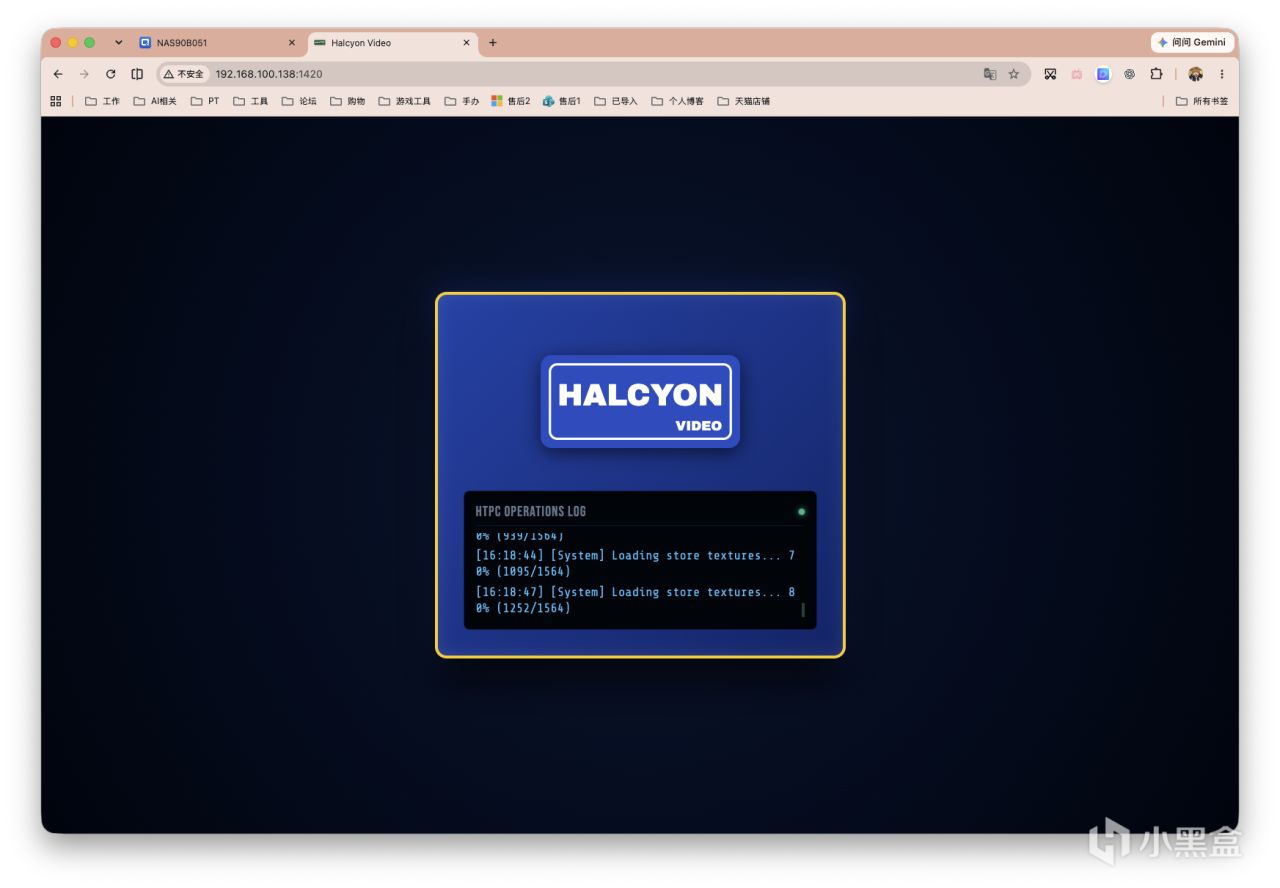
Task: Click the red close window button
Action: coord(56,43)
